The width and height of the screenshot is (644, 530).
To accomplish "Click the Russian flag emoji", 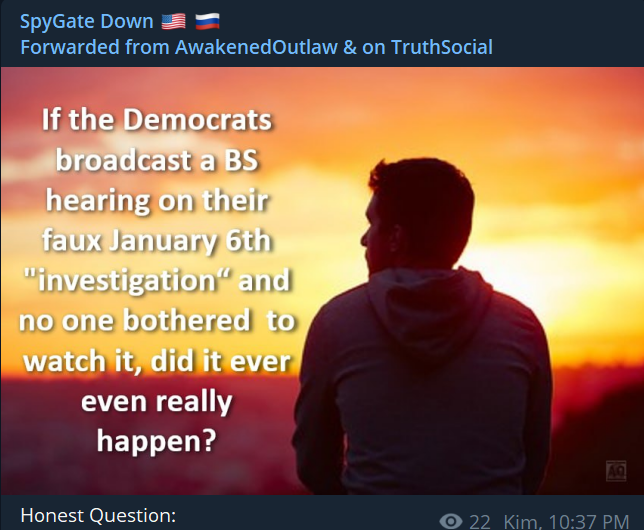I will tap(207, 21).
